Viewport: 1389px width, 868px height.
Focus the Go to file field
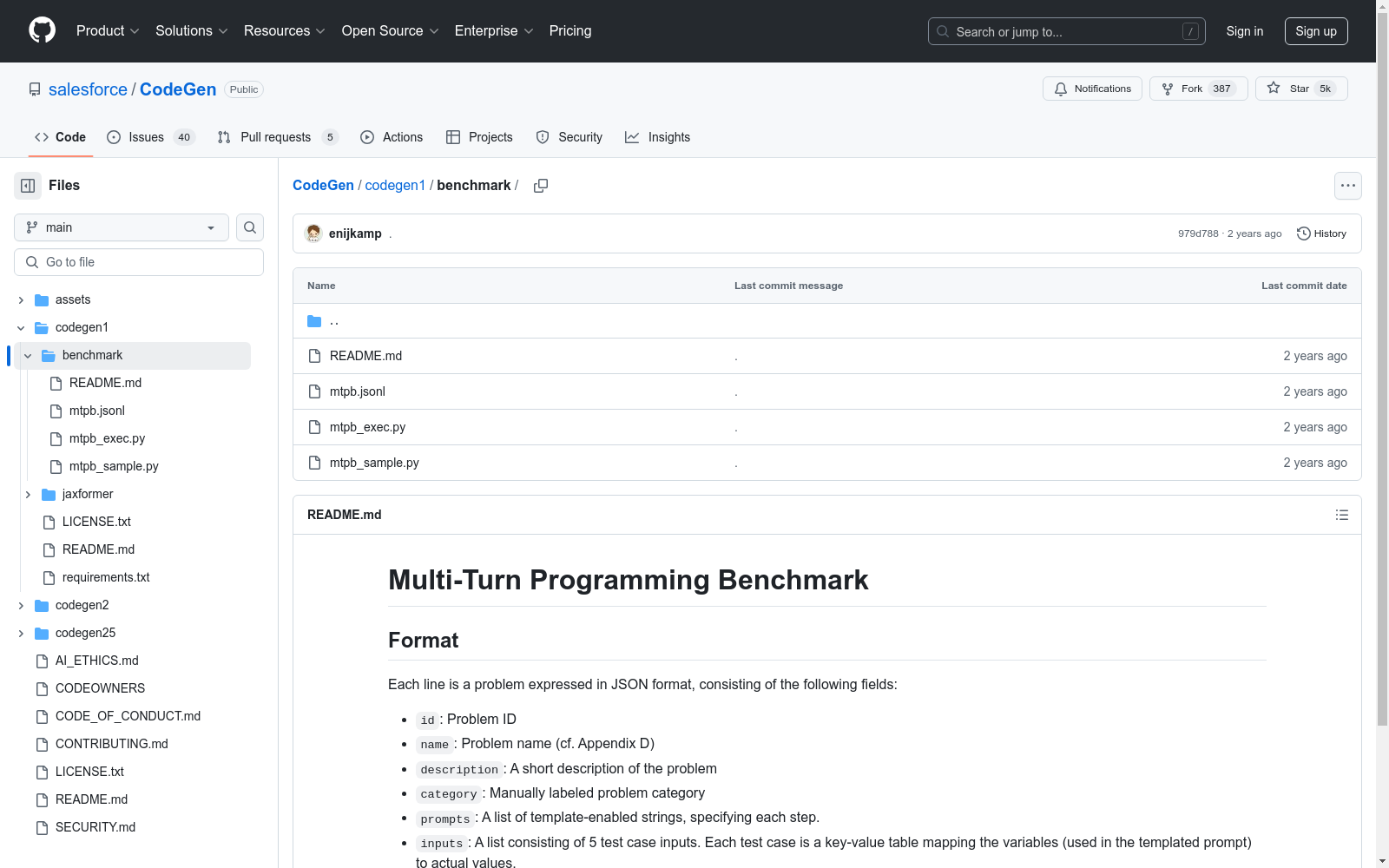139,262
